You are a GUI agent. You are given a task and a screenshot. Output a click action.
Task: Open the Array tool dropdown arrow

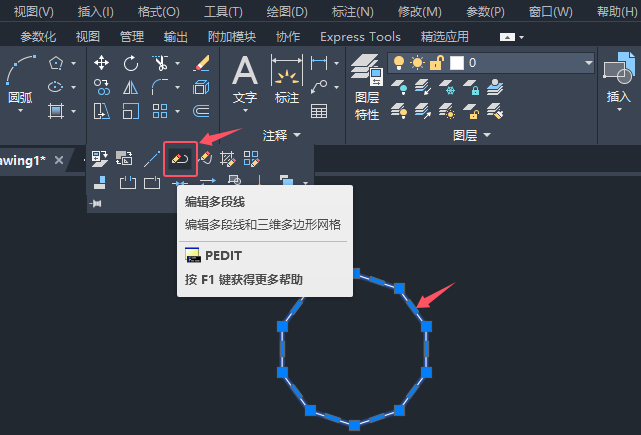click(x=177, y=111)
